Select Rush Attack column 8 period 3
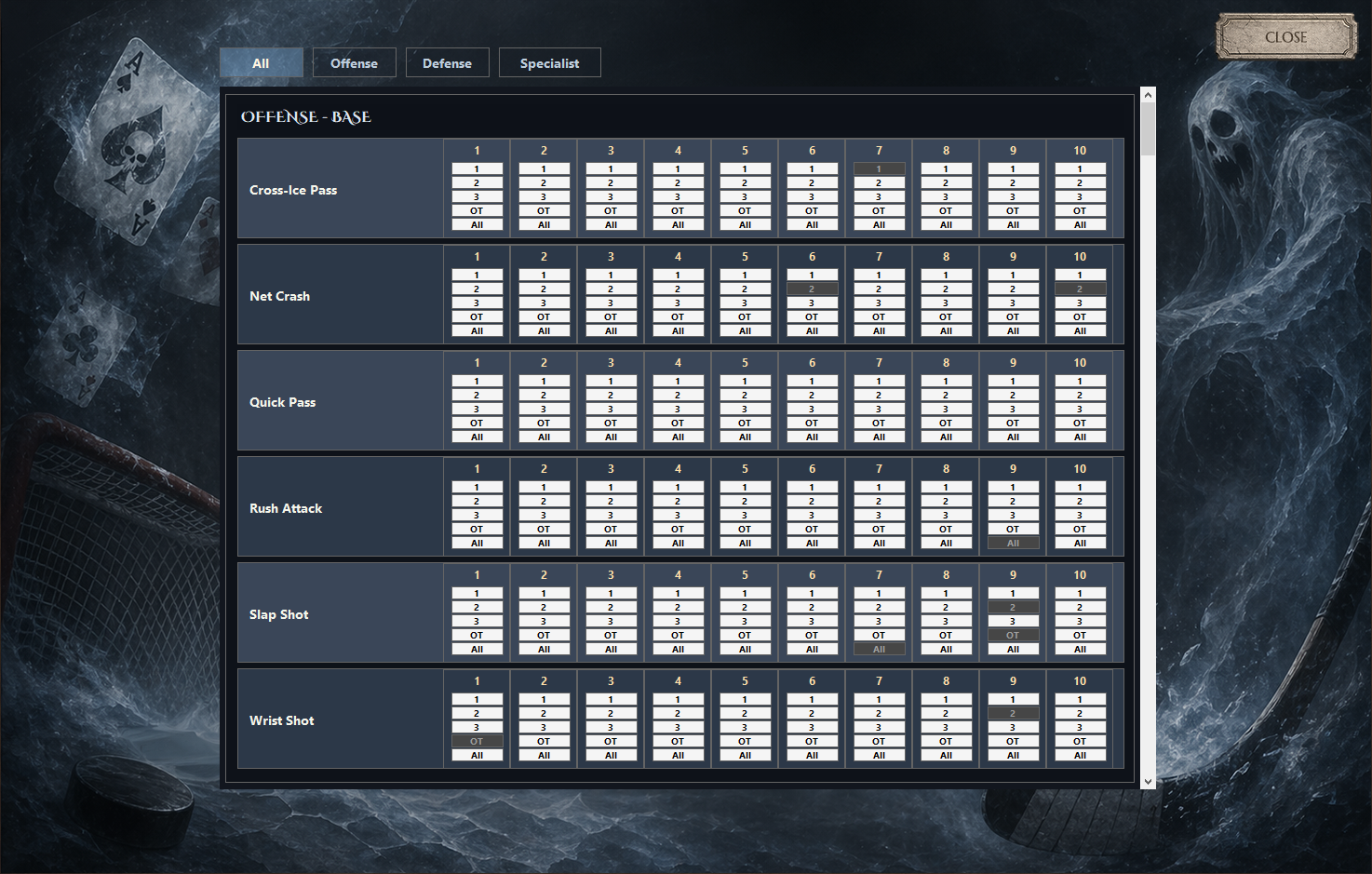Screen dimensions: 1372x874 click(946, 516)
